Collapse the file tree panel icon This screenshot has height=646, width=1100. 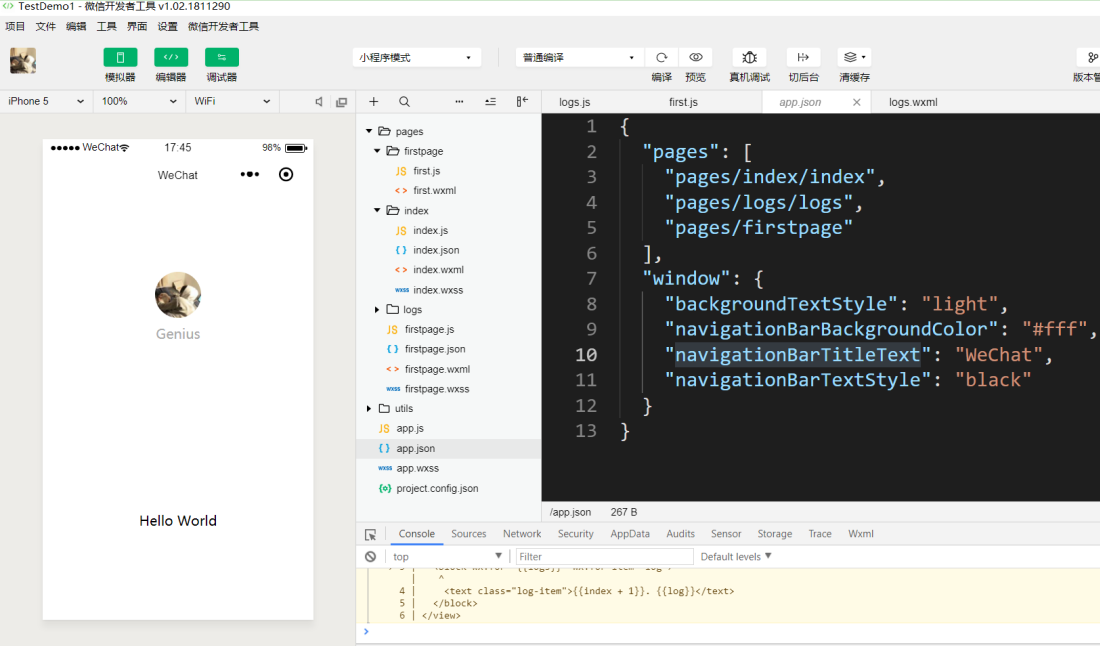(522, 102)
